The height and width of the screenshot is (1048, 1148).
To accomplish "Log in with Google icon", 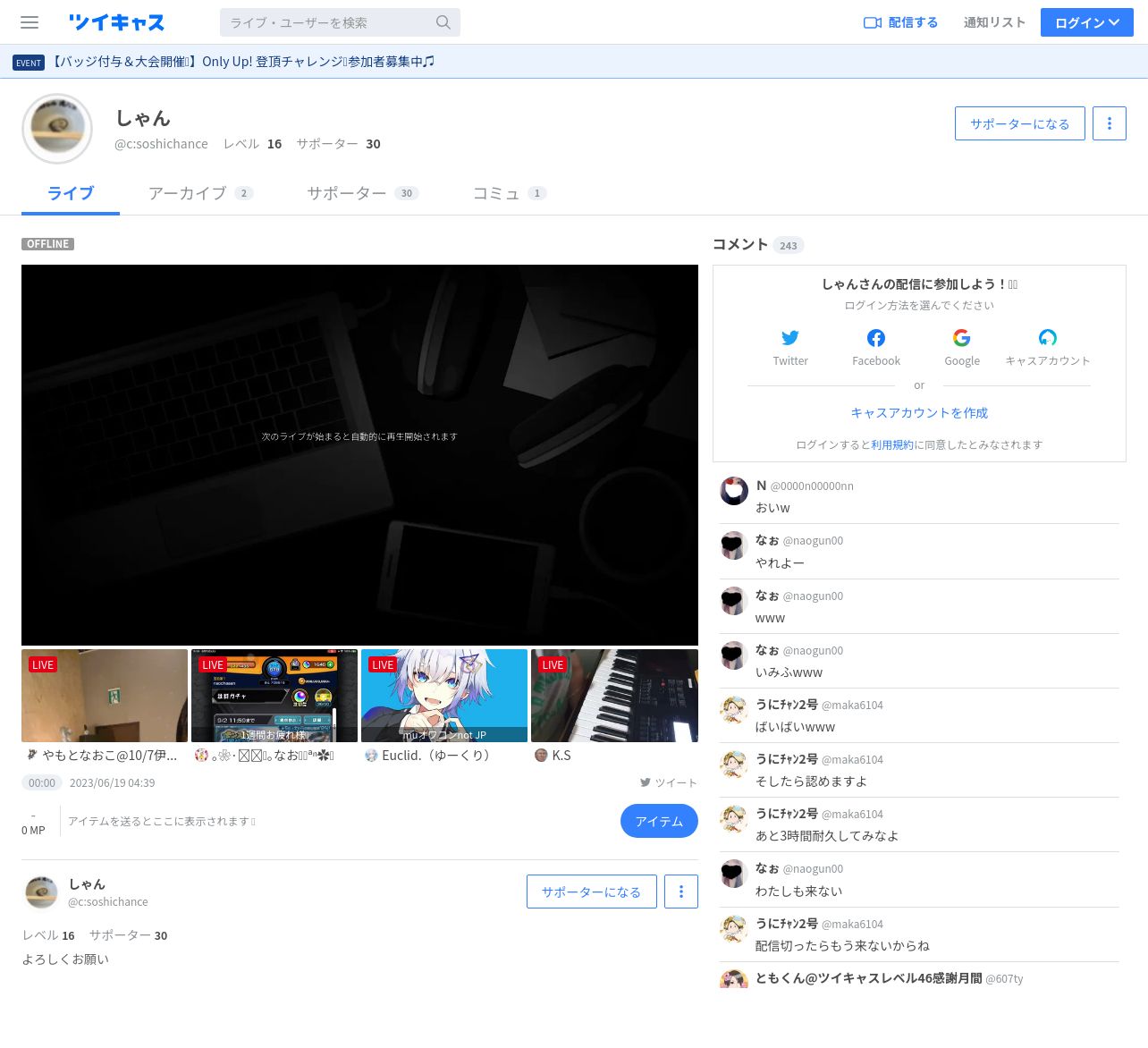I will coord(962,338).
